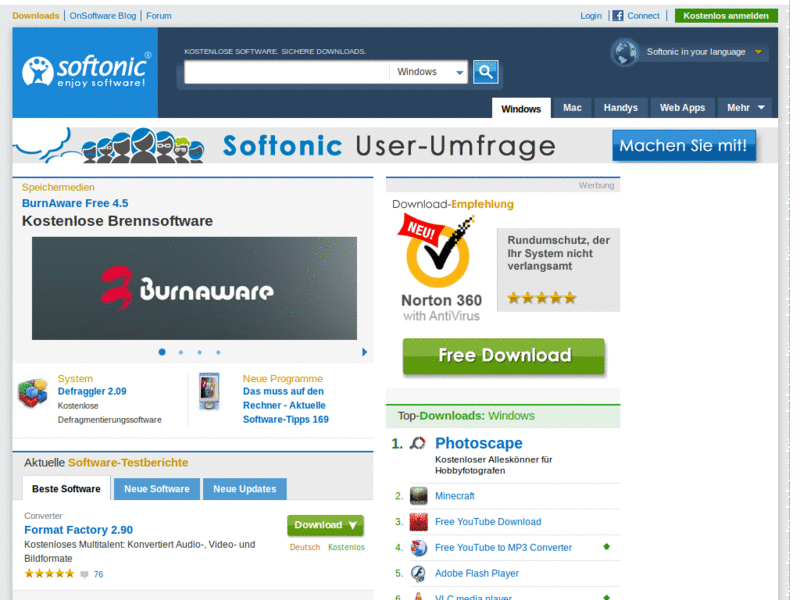Click the Adobe Flash Player icon

(x=419, y=573)
